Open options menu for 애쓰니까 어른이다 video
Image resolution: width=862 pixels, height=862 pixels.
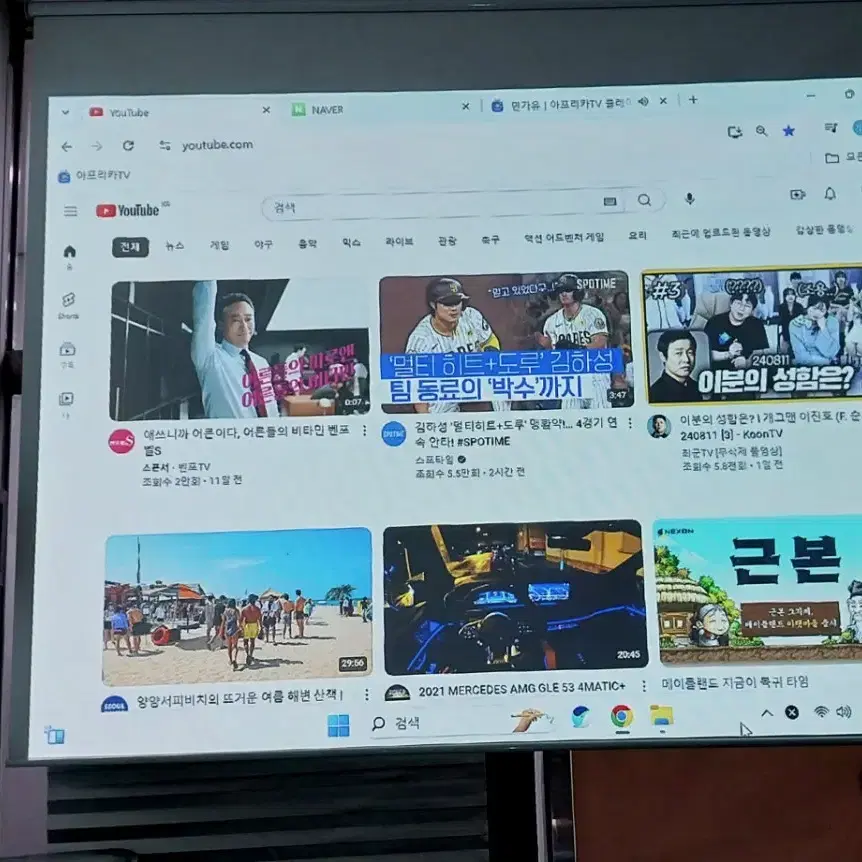(x=364, y=432)
